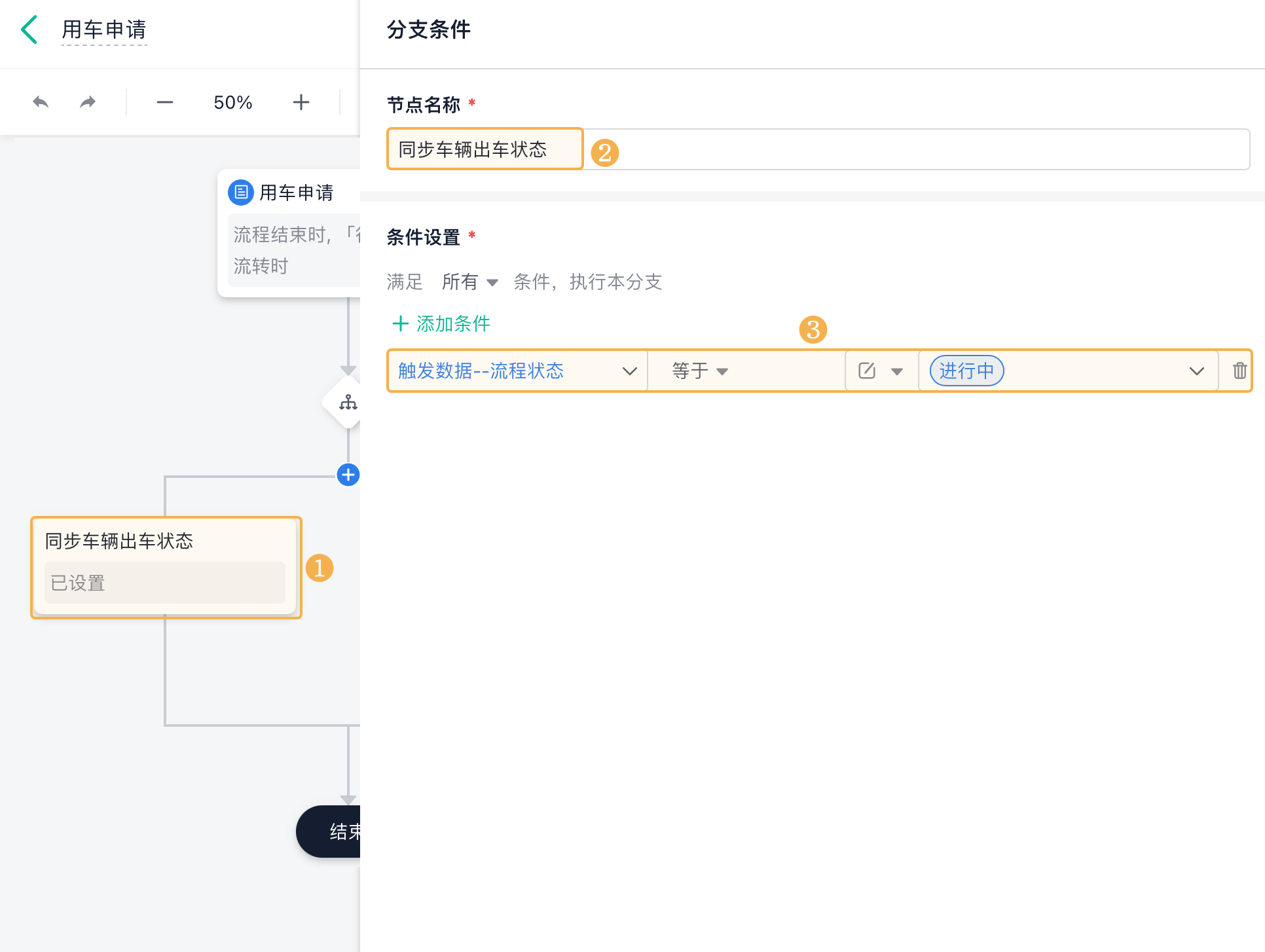Image resolution: width=1265 pixels, height=952 pixels.
Task: Click the branch node diamond icon
Action: (x=348, y=402)
